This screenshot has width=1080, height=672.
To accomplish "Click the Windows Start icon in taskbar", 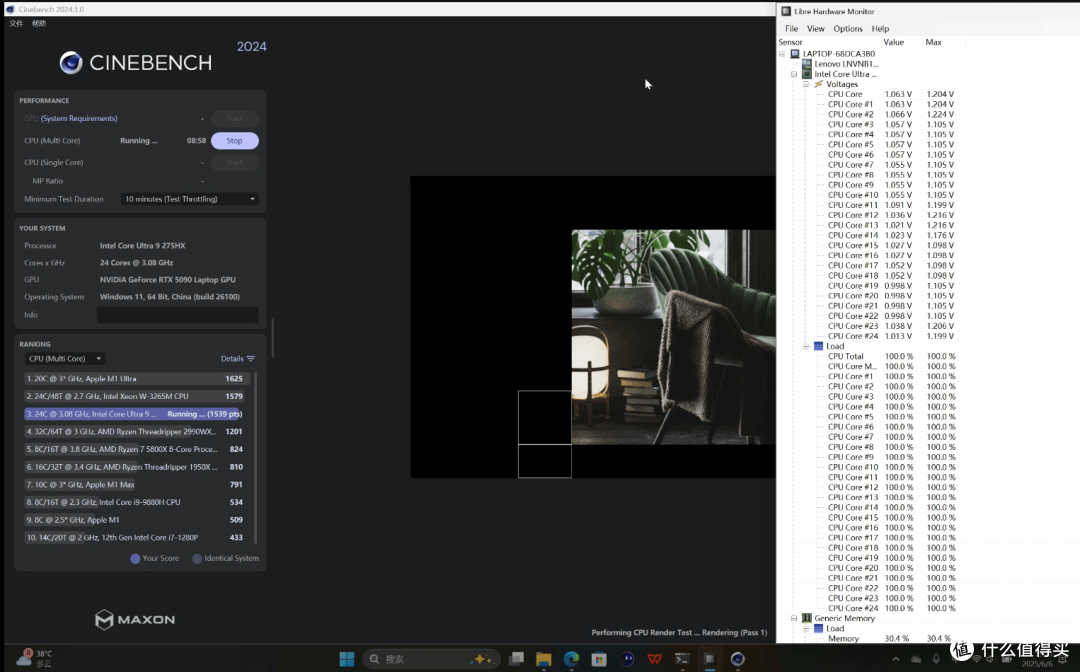I will (347, 659).
